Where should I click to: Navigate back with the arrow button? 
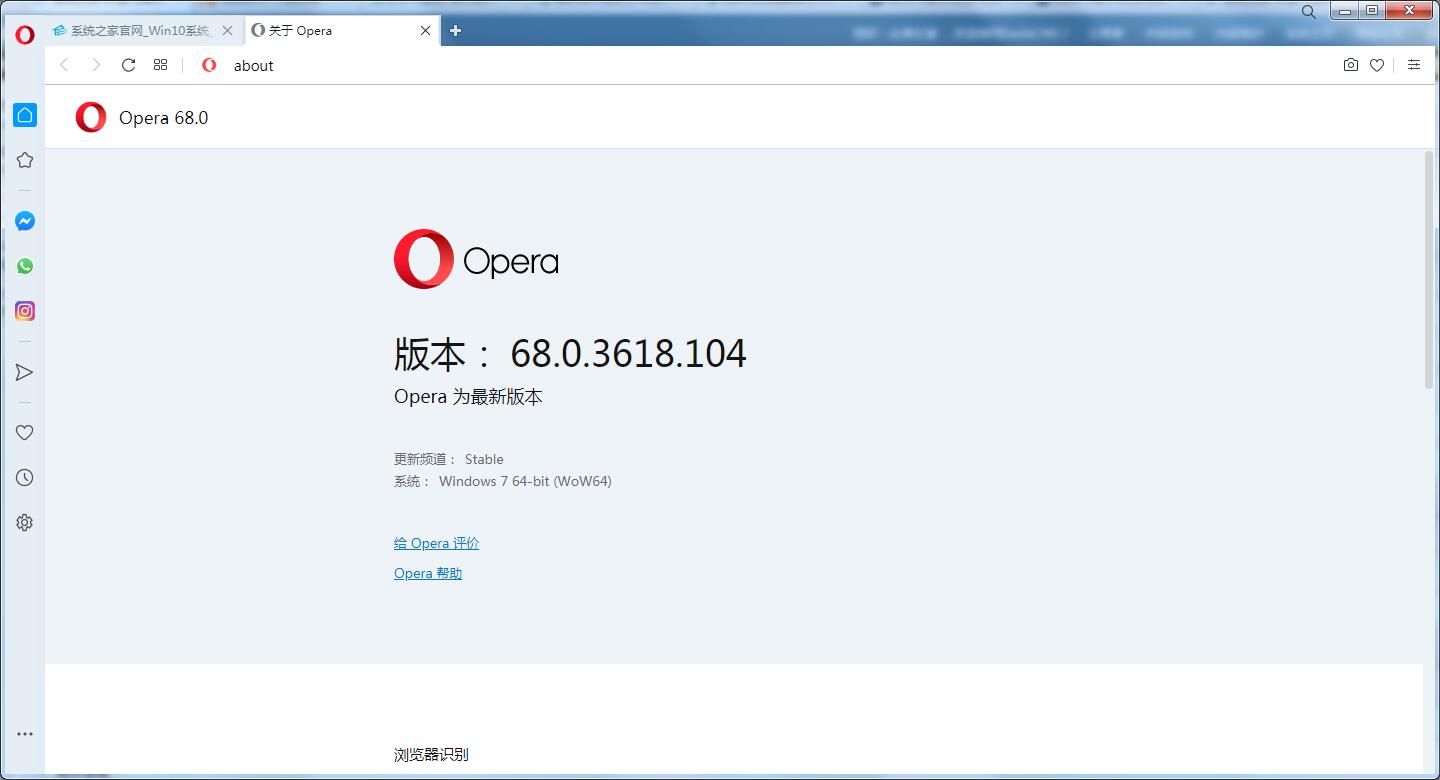click(x=64, y=64)
